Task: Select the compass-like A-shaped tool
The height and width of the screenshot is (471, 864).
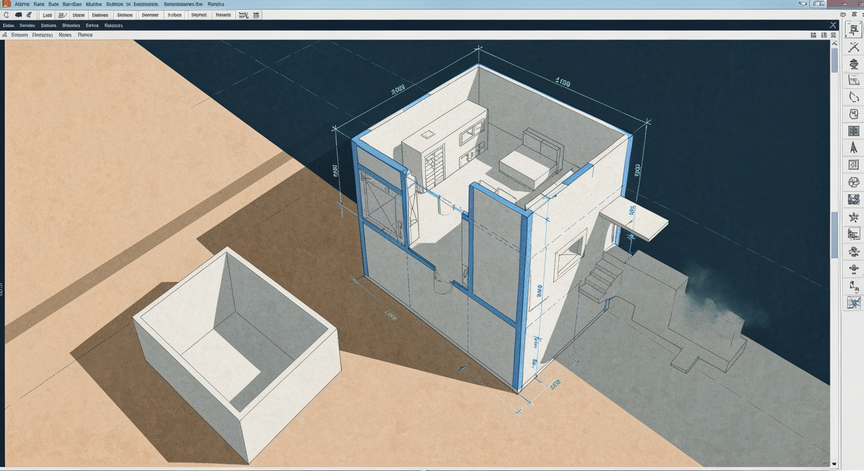Action: pyautogui.click(x=854, y=148)
